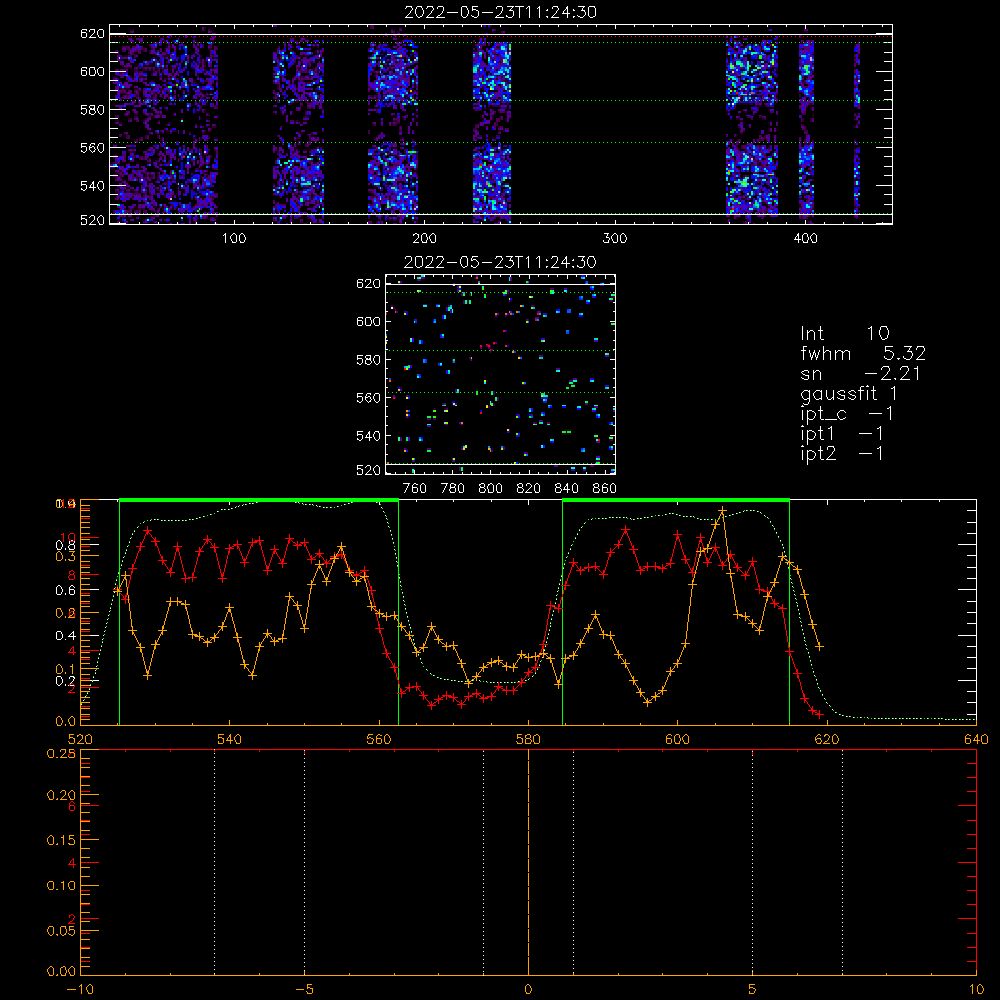Click the x-axis label 820 on the small square plot

click(529, 489)
